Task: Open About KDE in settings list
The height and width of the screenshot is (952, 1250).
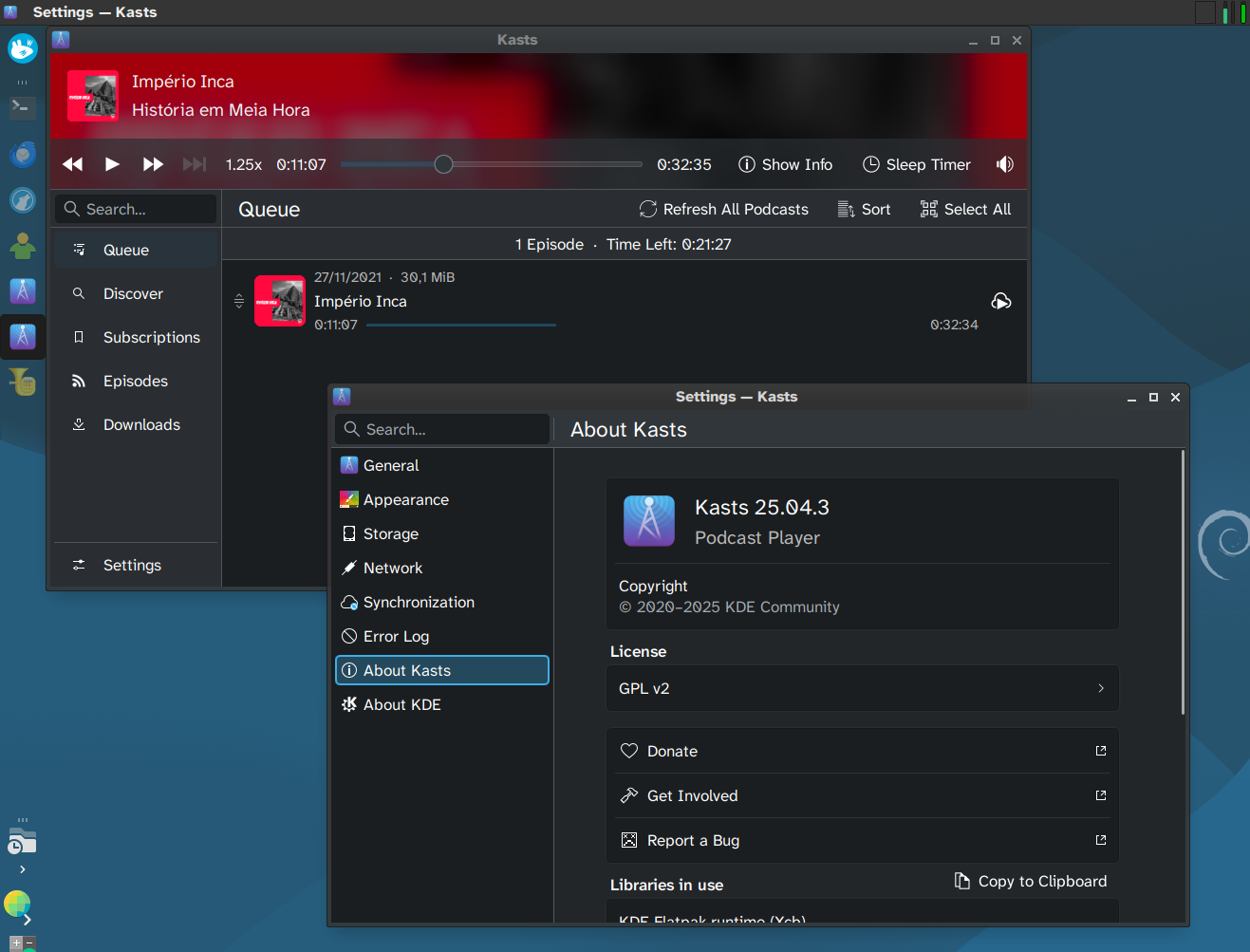Action: pos(442,704)
